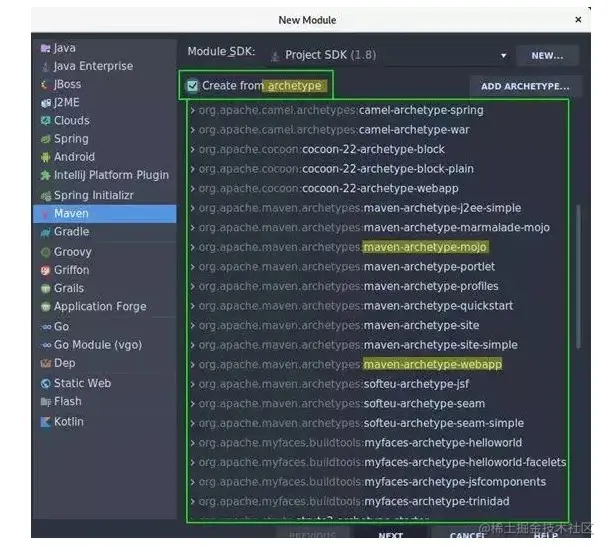This screenshot has height=552, width=610.
Task: Click the Gradle elephant icon
Action: point(46,232)
